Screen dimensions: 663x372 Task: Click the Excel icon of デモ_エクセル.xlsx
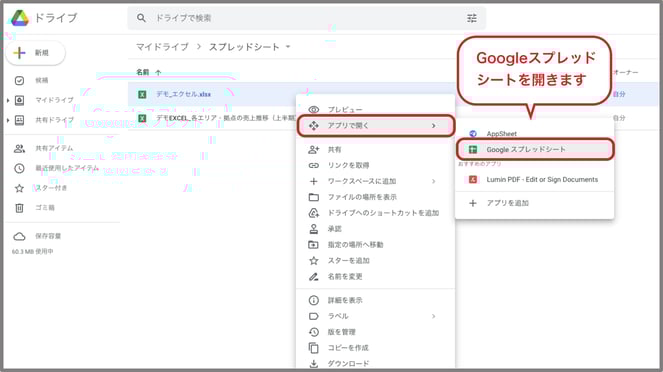(142, 94)
